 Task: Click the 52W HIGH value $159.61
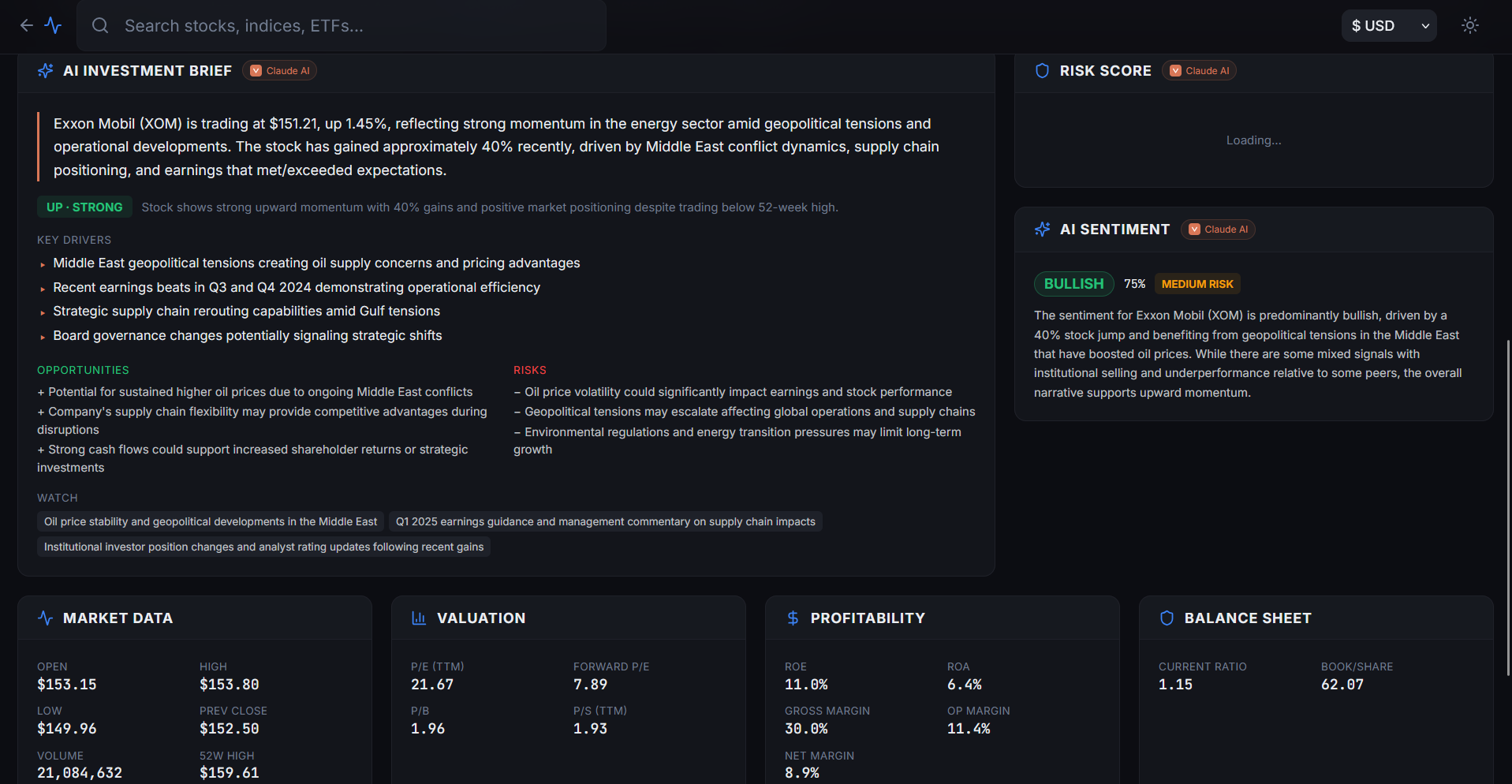(x=230, y=773)
